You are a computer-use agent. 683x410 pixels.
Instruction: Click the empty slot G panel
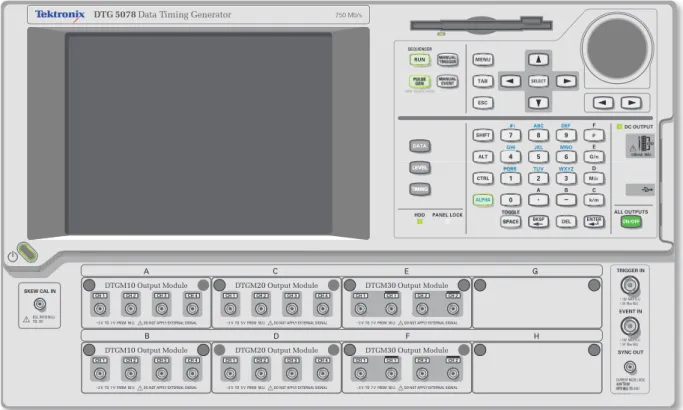[537, 303]
